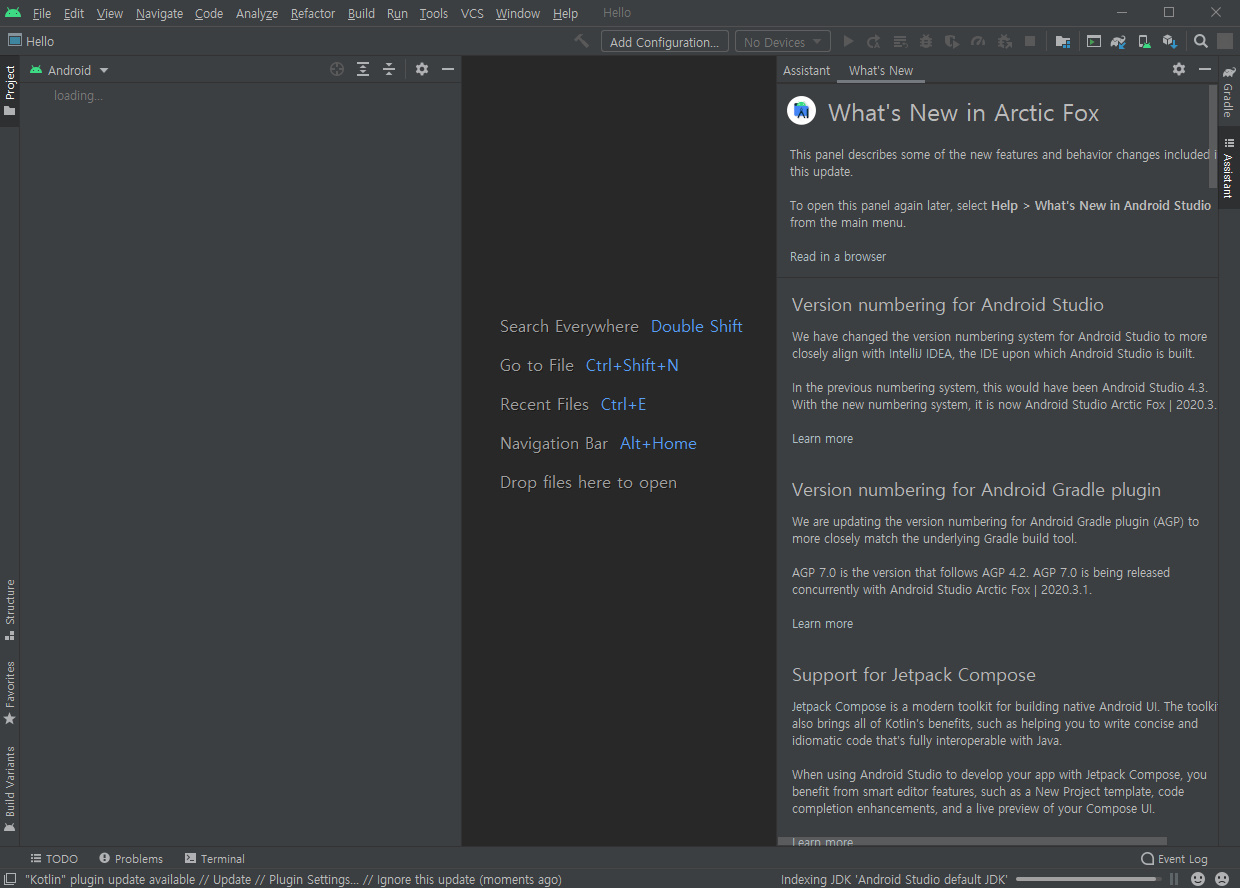1240x888 pixels.
Task: Click Sync Project with Gradle Files icon
Action: point(1119,42)
